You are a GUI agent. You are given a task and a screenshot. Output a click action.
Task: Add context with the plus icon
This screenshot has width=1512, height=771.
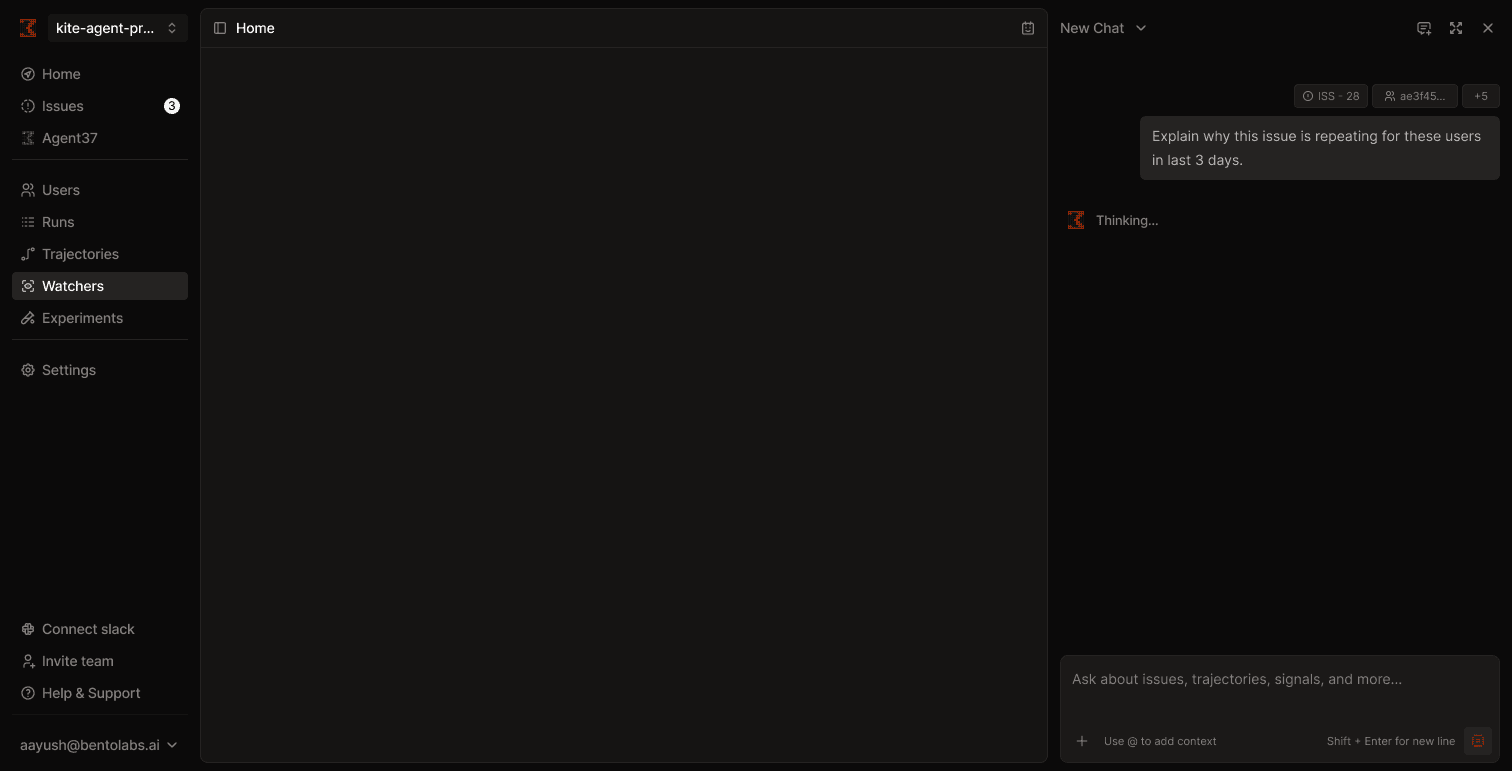point(1082,741)
